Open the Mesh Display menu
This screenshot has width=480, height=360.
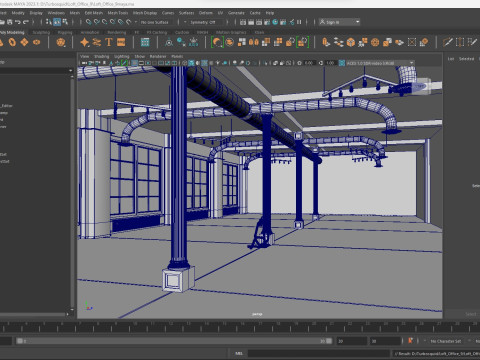click(145, 13)
